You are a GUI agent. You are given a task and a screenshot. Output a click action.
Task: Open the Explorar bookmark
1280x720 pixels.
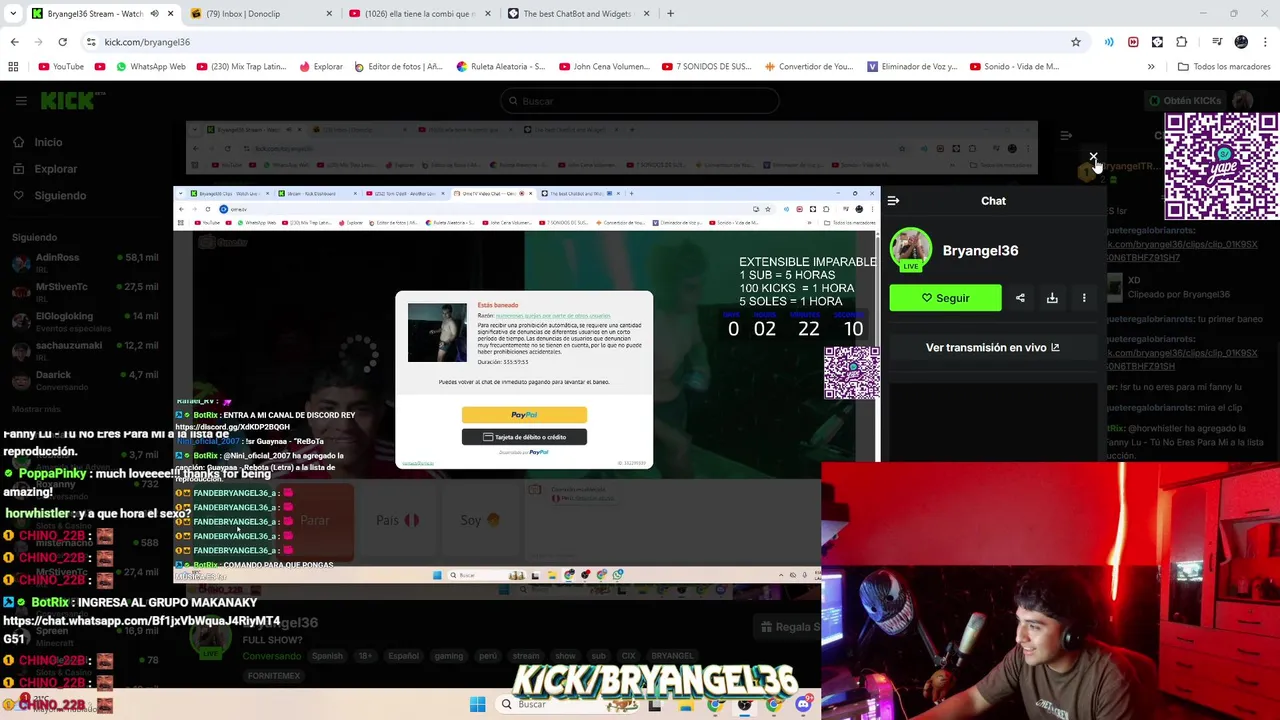[x=321, y=67]
